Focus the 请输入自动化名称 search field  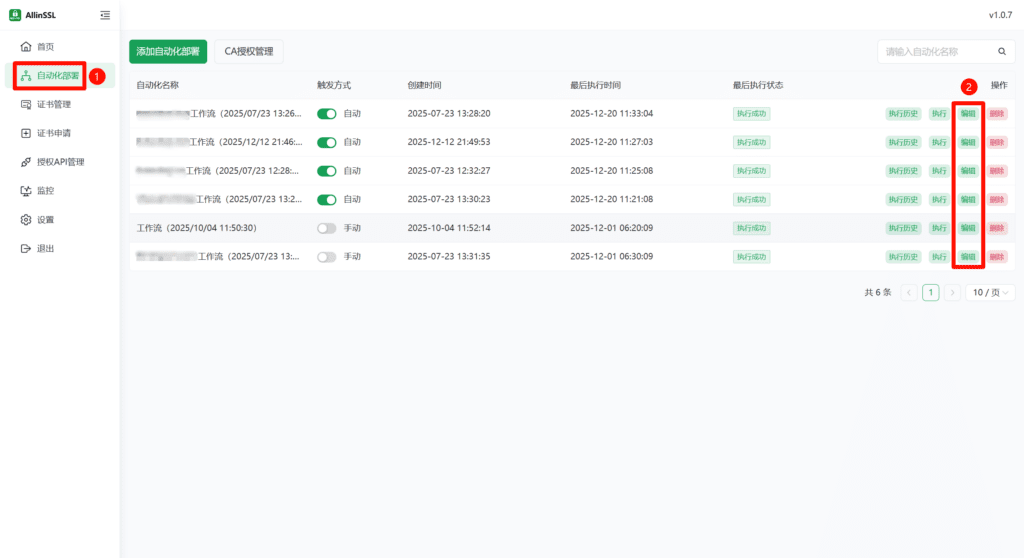(x=933, y=51)
